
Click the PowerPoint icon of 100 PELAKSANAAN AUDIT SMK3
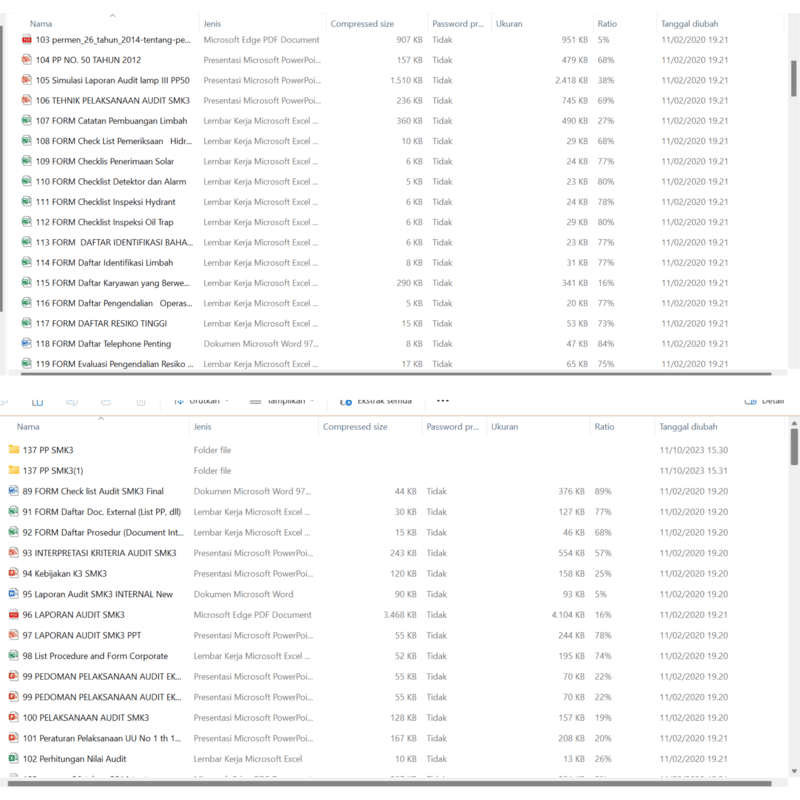pyautogui.click(x=14, y=717)
